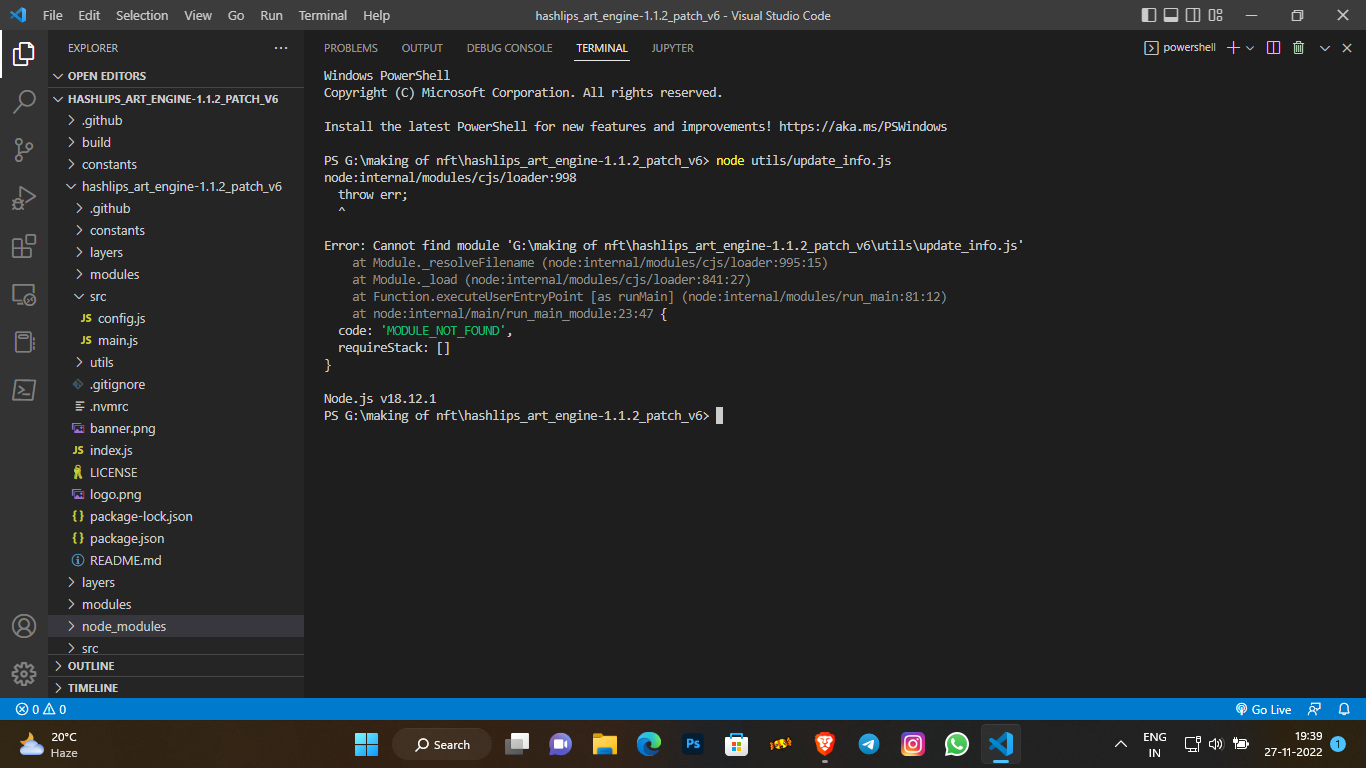The width and height of the screenshot is (1366, 768).
Task: Open WhatsApp from the taskbar
Action: pyautogui.click(x=956, y=744)
